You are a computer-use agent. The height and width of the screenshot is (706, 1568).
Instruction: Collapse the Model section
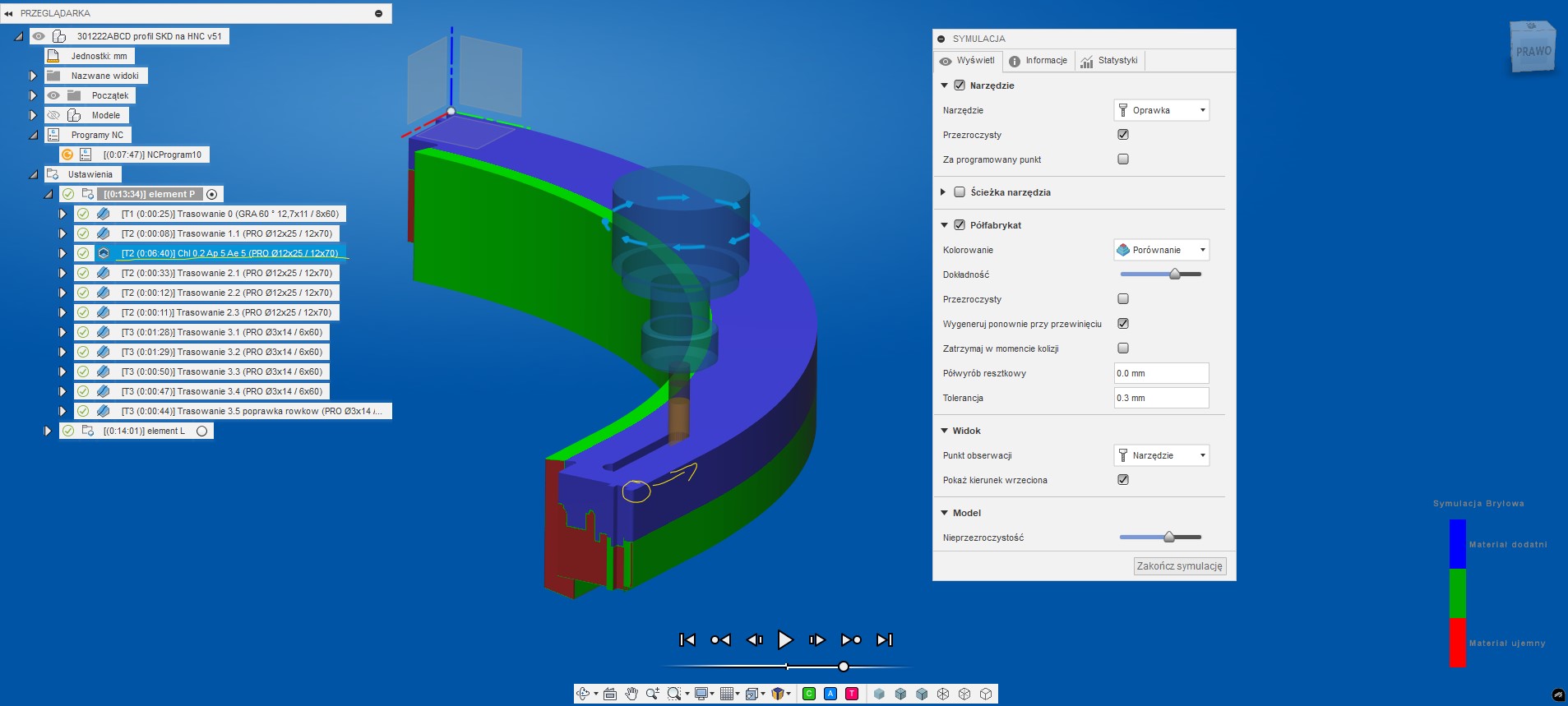coord(944,513)
